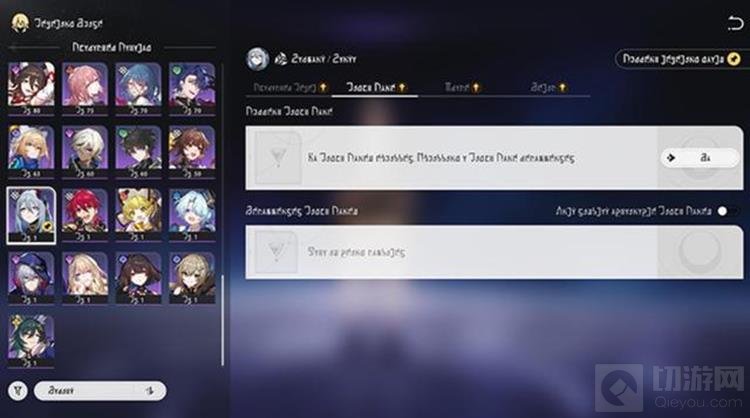This screenshot has height=418, width=750.
Task: Click the empty slot icon in upper white card
Action: click(x=278, y=158)
